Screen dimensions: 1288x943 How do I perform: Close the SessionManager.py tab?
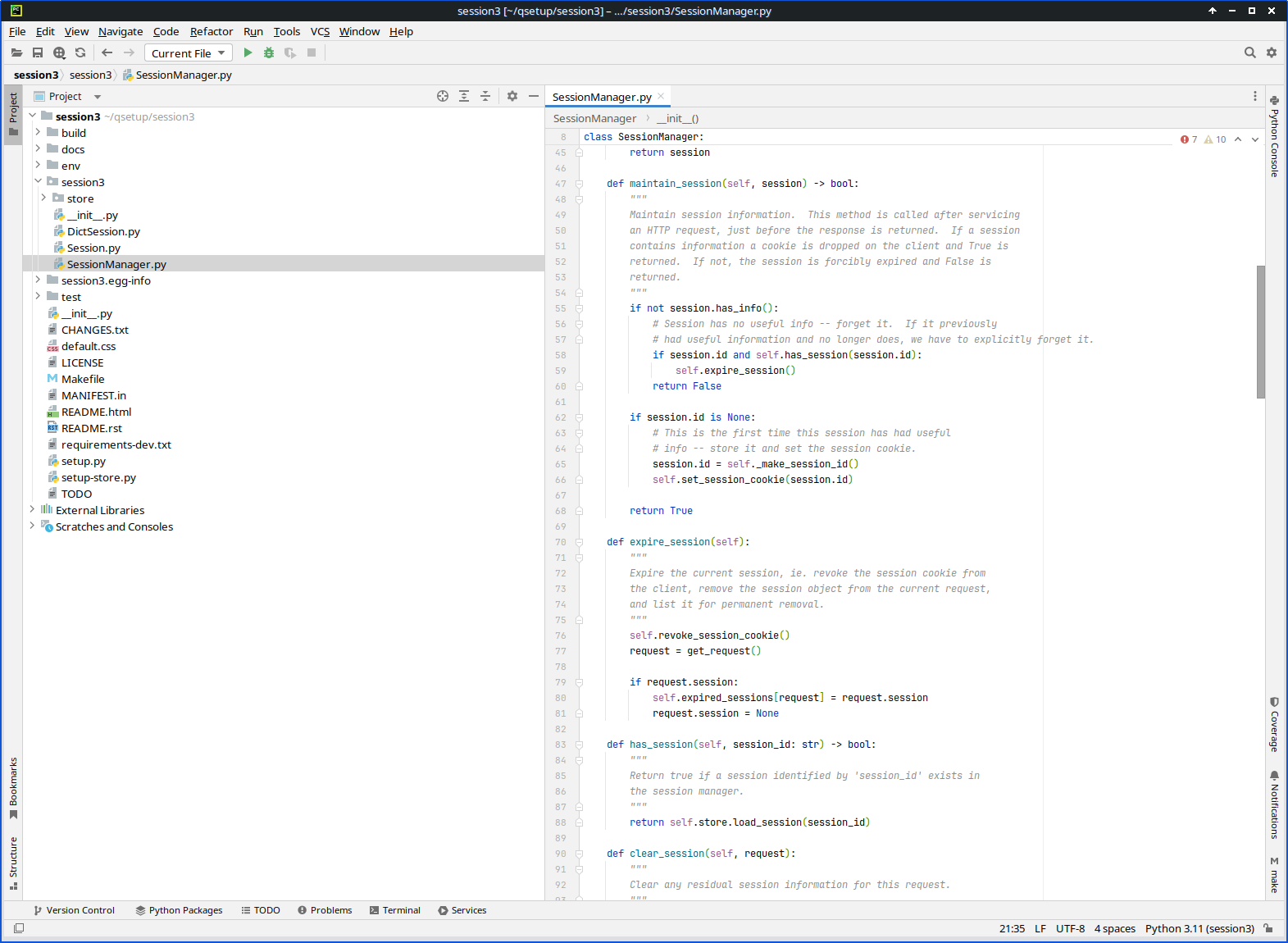[x=661, y=96]
